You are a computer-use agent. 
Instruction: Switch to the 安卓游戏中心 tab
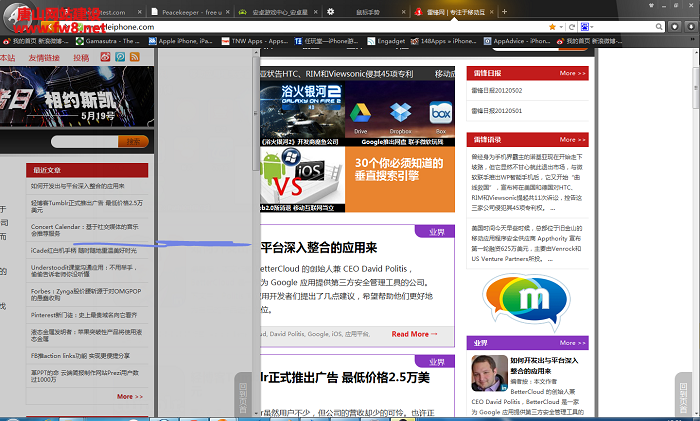click(277, 12)
